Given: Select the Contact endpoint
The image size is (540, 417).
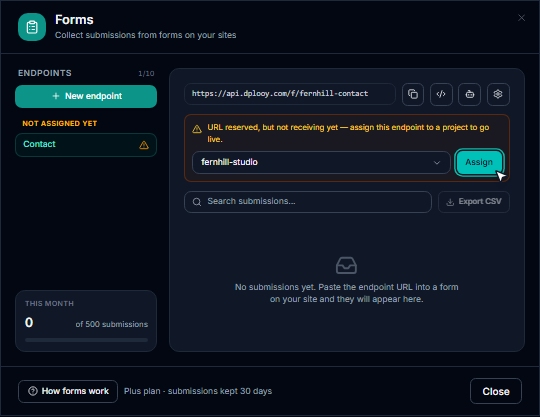Looking at the screenshot, I should click(x=86, y=145).
